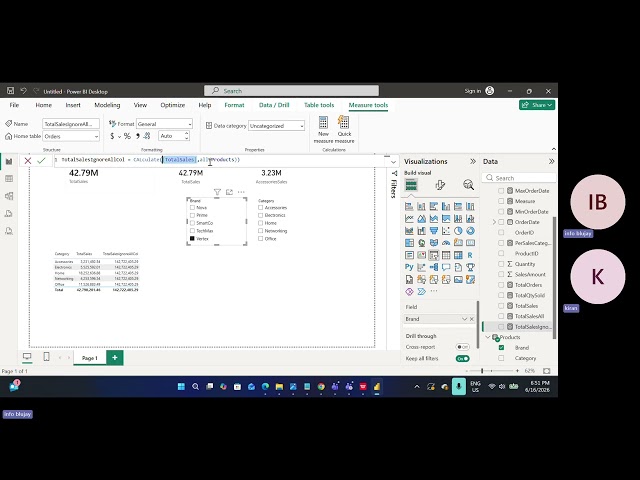The image size is (640, 480).
Task: Open Report view in the left sidebar
Action: [x=9, y=161]
